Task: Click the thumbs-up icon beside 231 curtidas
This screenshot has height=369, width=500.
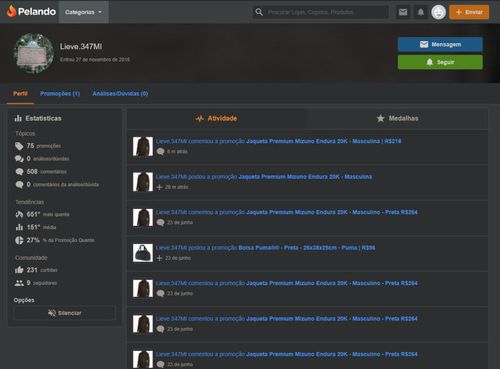Action: (19, 270)
